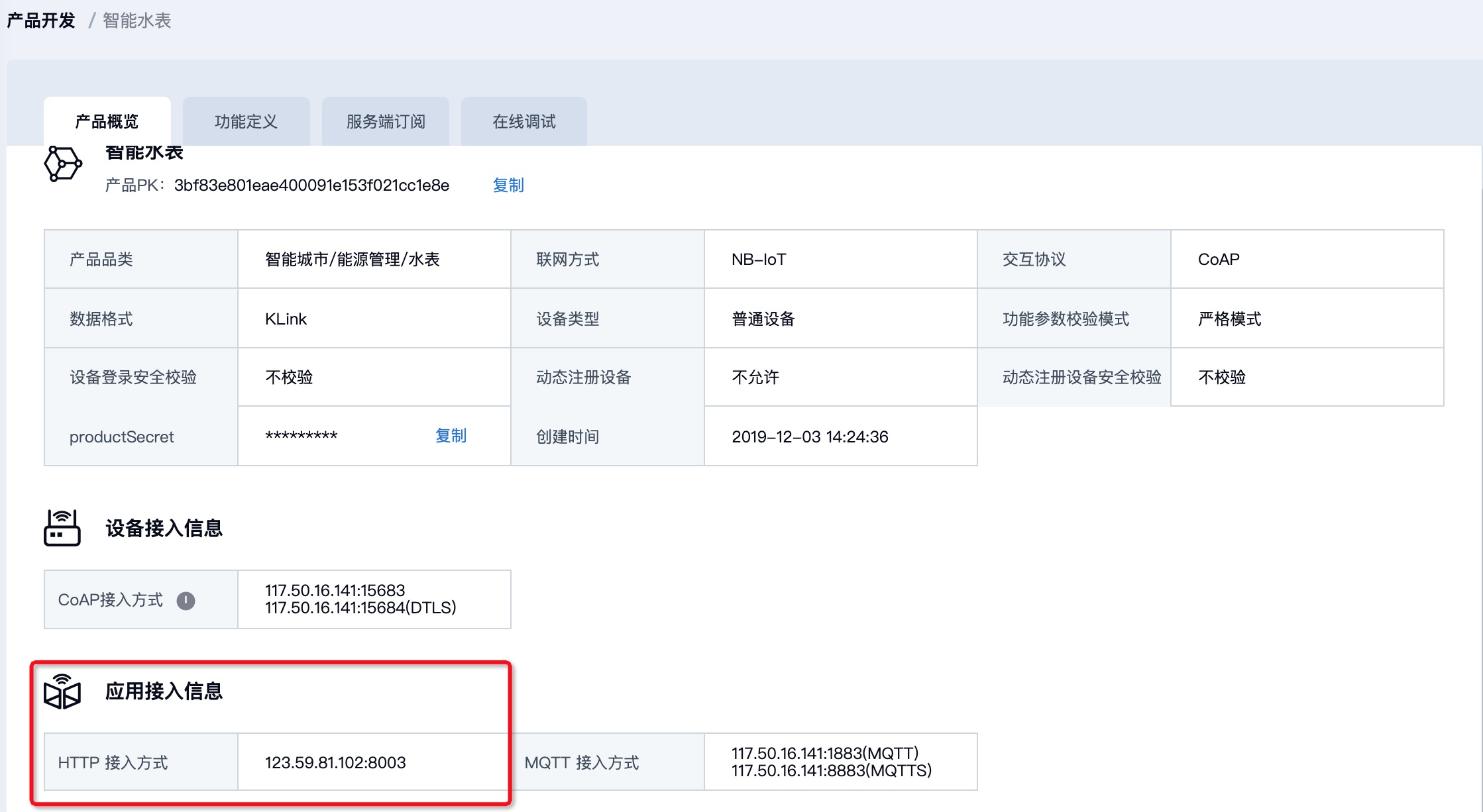Click the creation time 2019-12-03 value
This screenshot has width=1483, height=812.
810,436
